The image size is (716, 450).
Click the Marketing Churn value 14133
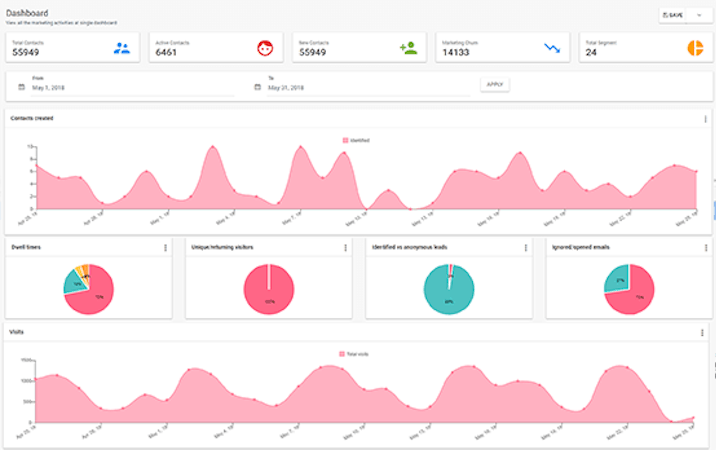(x=456, y=53)
